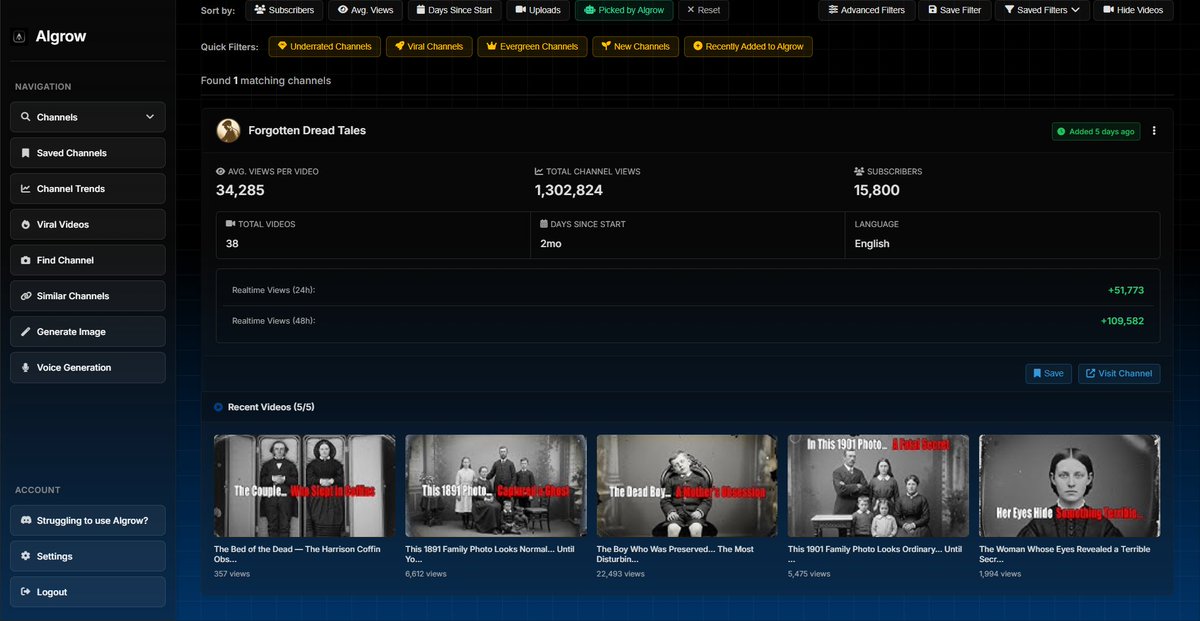Save the Forgotten Dread Tales channel
The image size is (1200, 621).
pos(1048,373)
